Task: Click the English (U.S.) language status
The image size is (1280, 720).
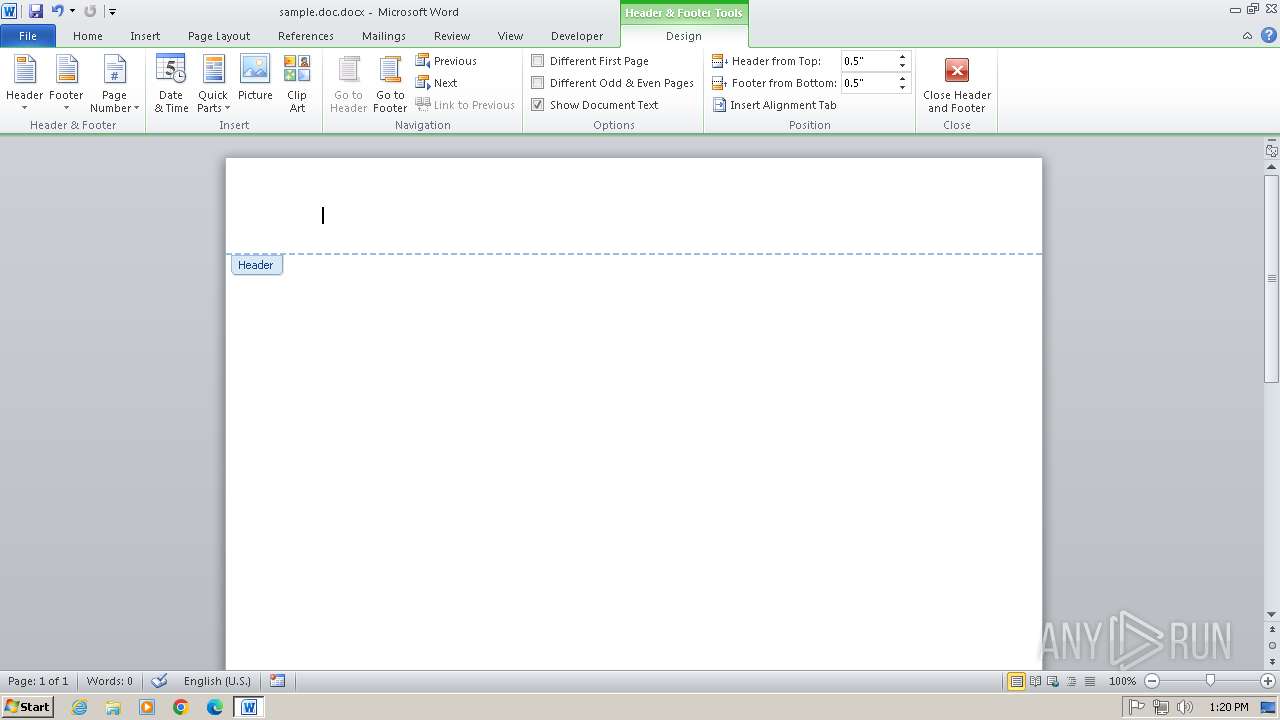Action: [217, 681]
